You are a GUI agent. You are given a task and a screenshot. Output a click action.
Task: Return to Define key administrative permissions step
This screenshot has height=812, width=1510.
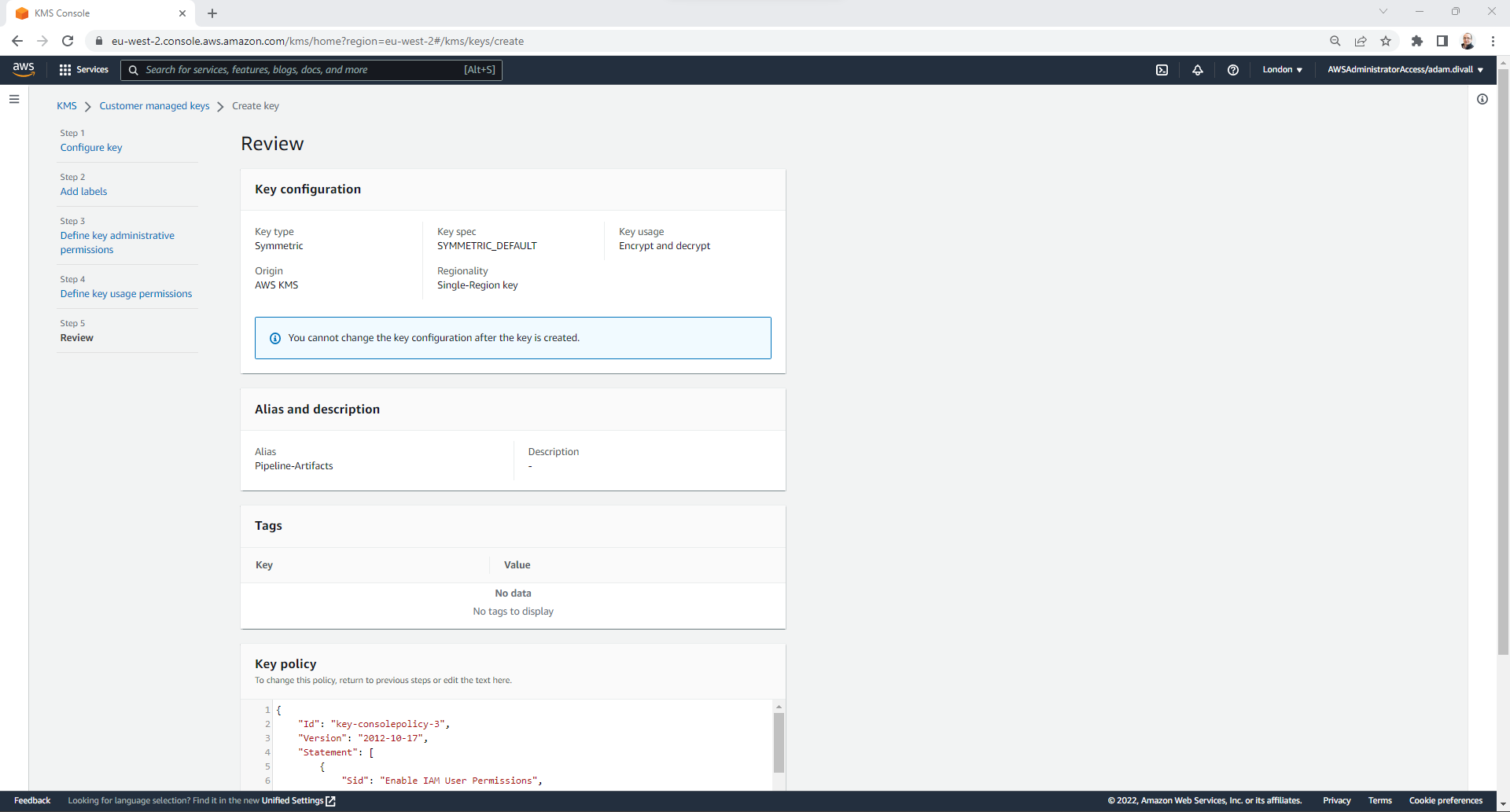pyautogui.click(x=117, y=243)
